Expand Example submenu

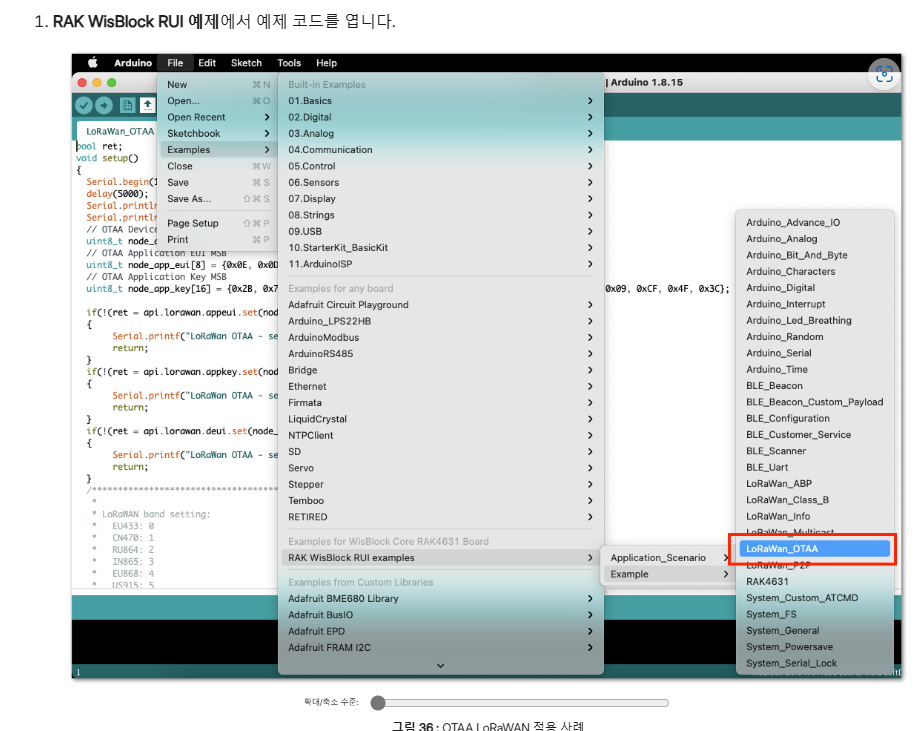(669, 575)
